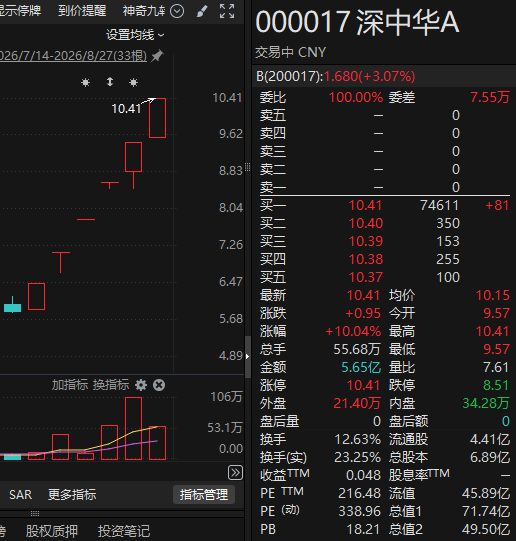Screen dimensions: 516x541
Task: Click 量比 value 7.61
Action: [x=496, y=367]
